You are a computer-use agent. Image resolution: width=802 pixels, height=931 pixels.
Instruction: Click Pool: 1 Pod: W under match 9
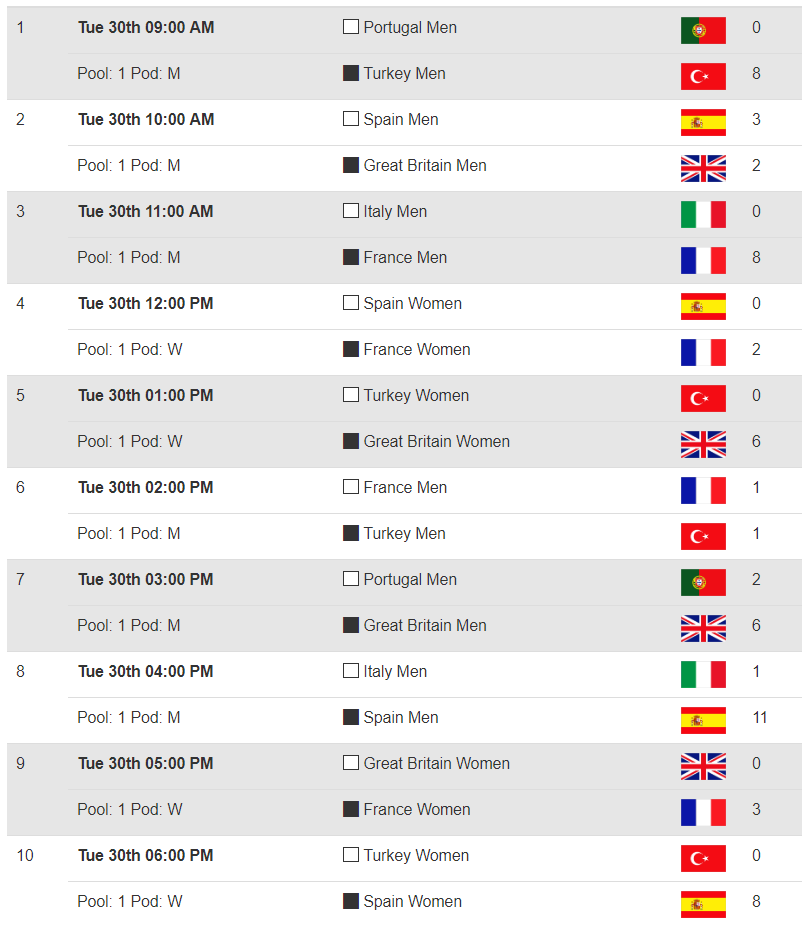coord(130,809)
